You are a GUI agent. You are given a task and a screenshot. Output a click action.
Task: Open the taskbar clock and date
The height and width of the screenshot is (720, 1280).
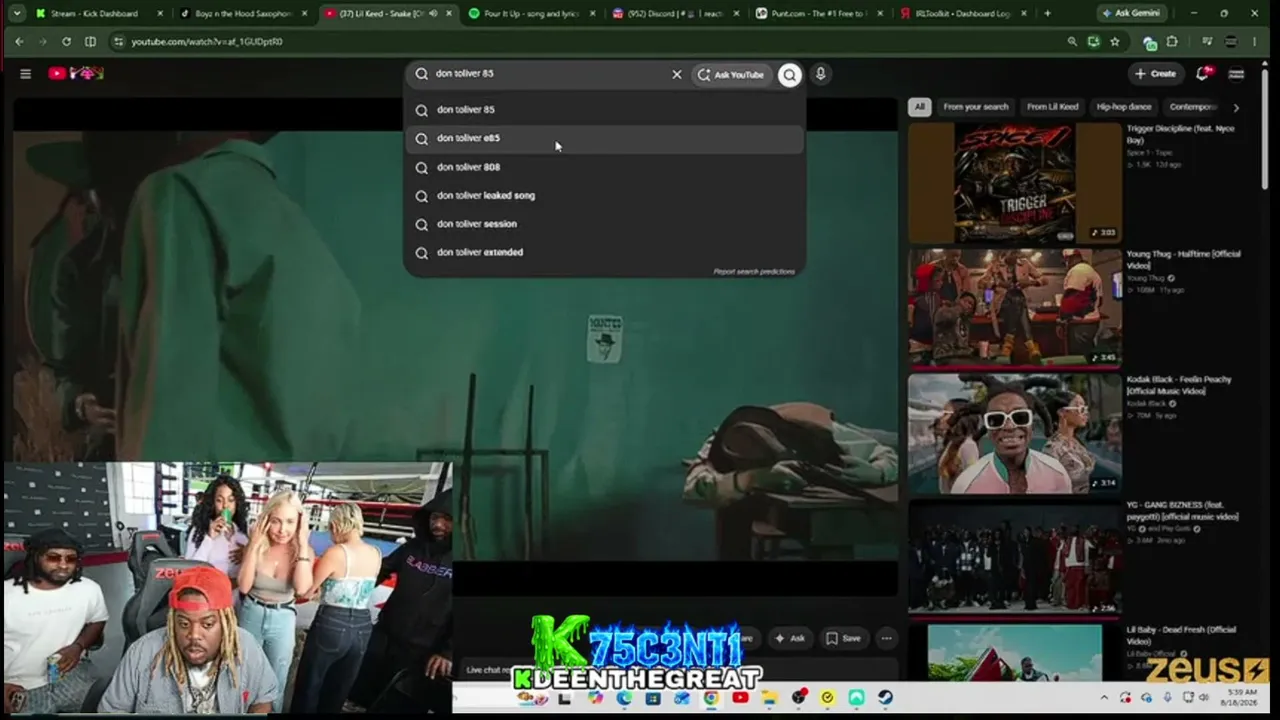click(x=1241, y=698)
